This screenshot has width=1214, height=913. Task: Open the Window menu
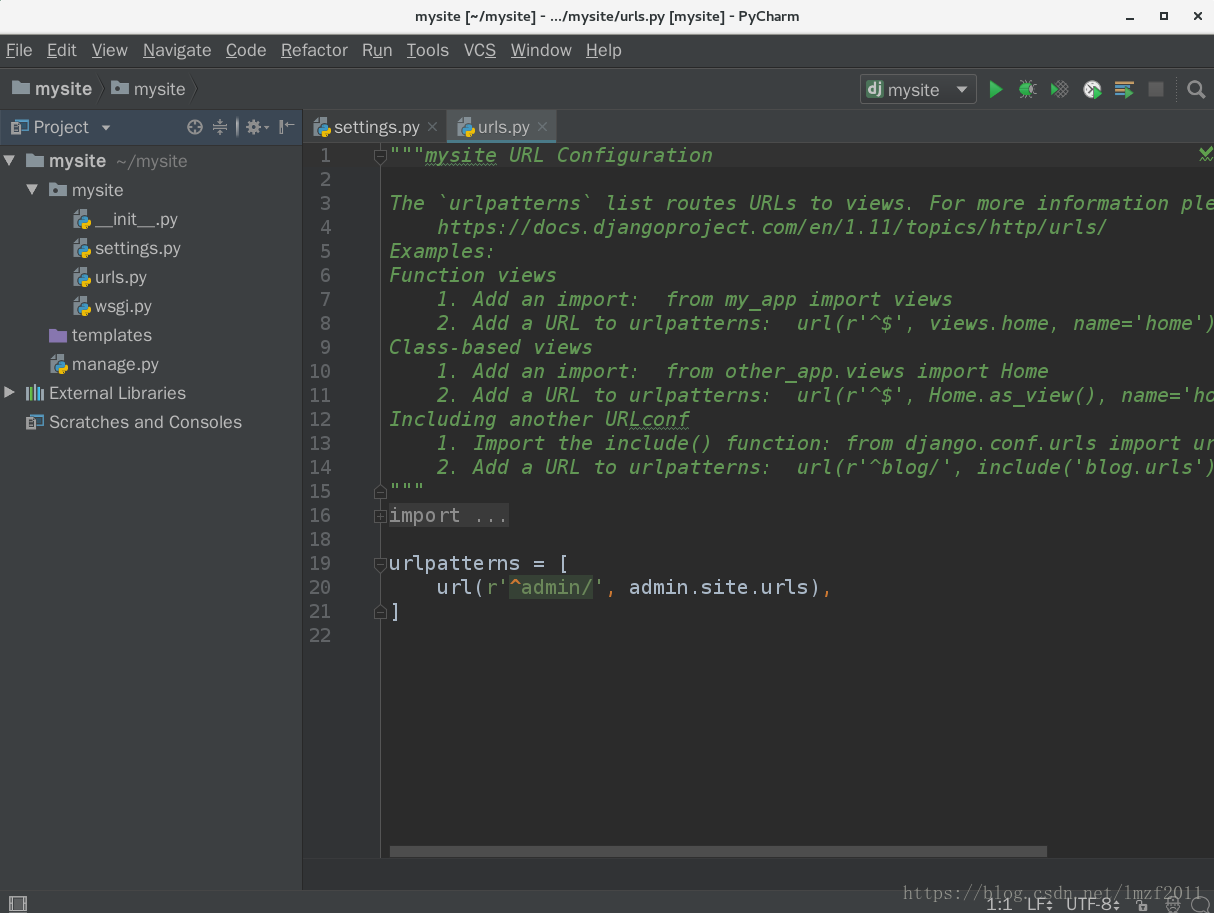click(541, 50)
